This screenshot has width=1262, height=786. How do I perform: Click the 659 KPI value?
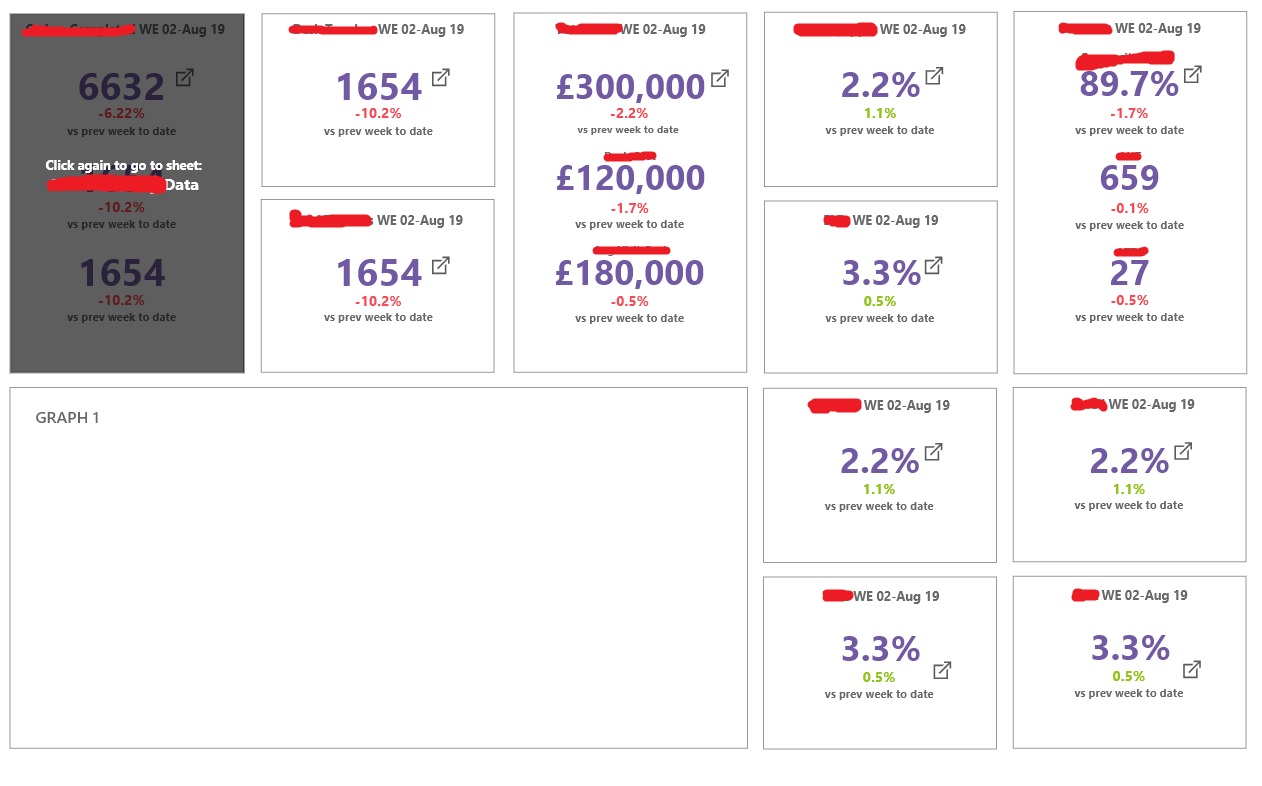click(x=1129, y=178)
